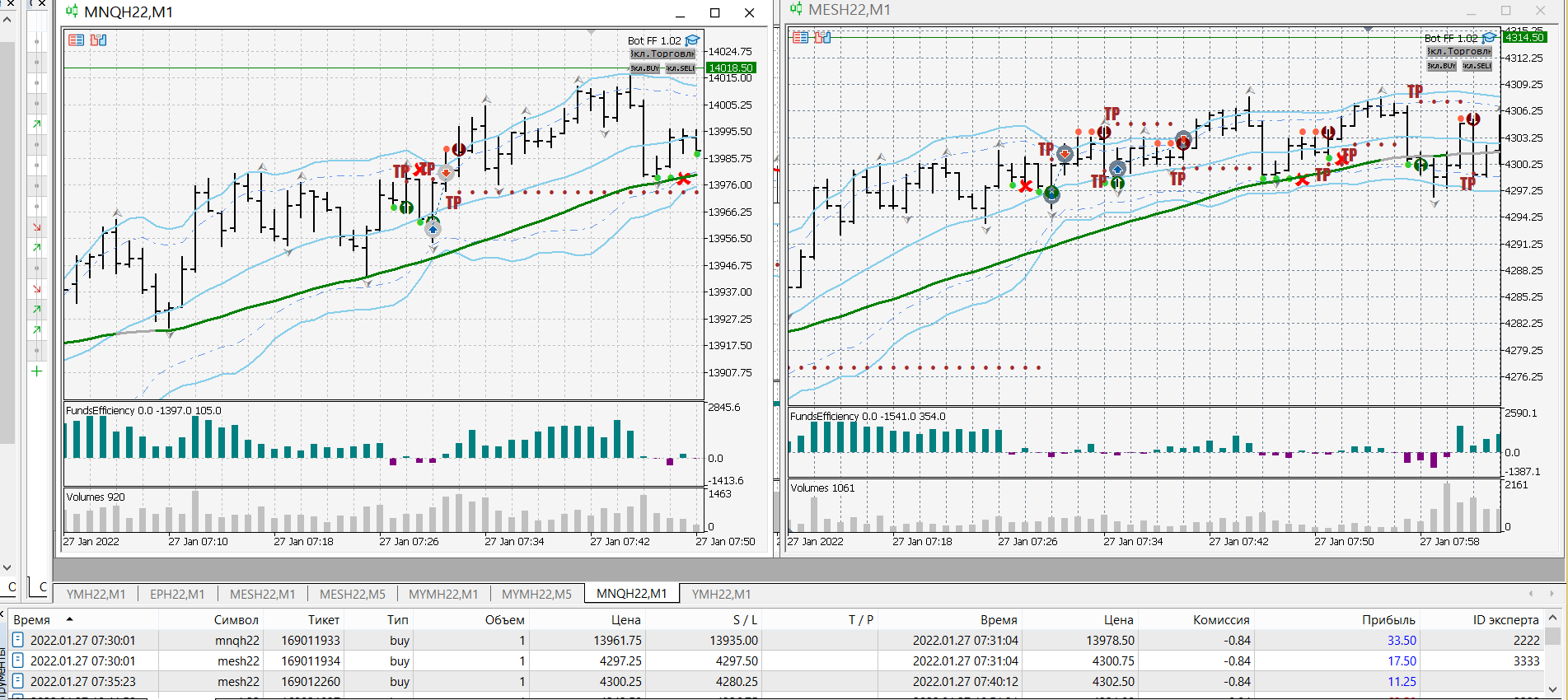This screenshot has width=1568, height=700.
Task: Click the candlestick icon in MESH22,M1 title bar
Action: click(x=797, y=9)
